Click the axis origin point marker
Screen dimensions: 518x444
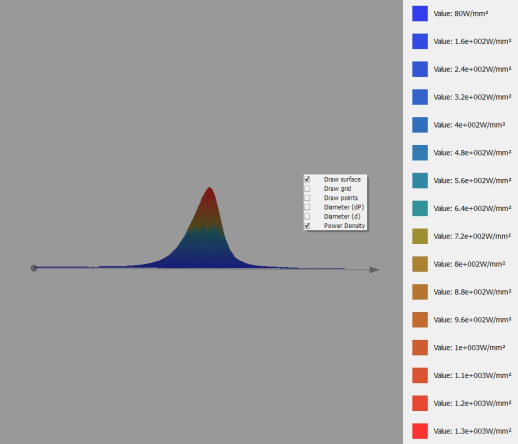point(34,268)
